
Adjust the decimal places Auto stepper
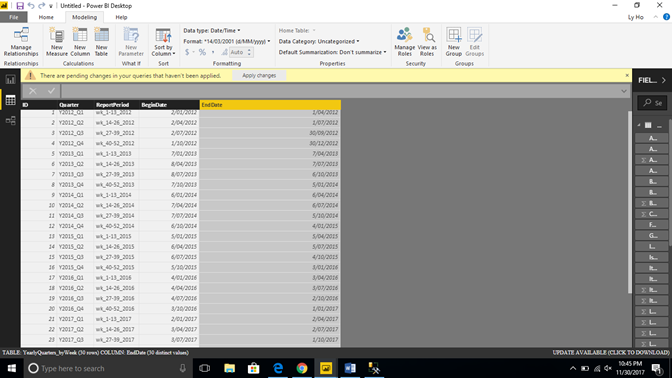[x=249, y=52]
